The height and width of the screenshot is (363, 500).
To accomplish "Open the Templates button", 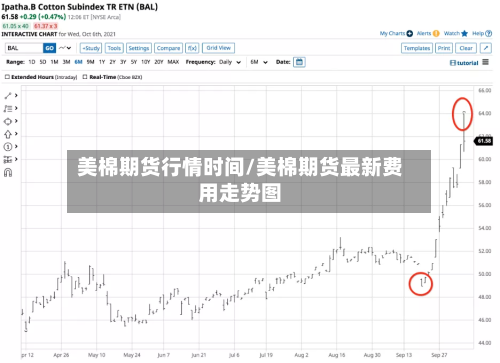I will 417,48.
